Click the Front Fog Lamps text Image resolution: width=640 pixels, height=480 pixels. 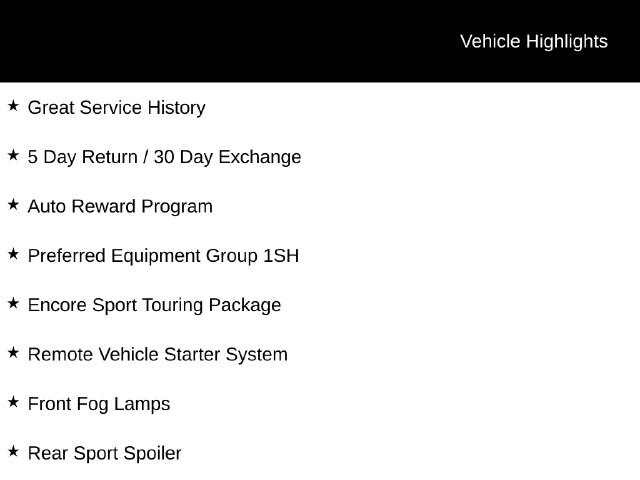(99, 404)
